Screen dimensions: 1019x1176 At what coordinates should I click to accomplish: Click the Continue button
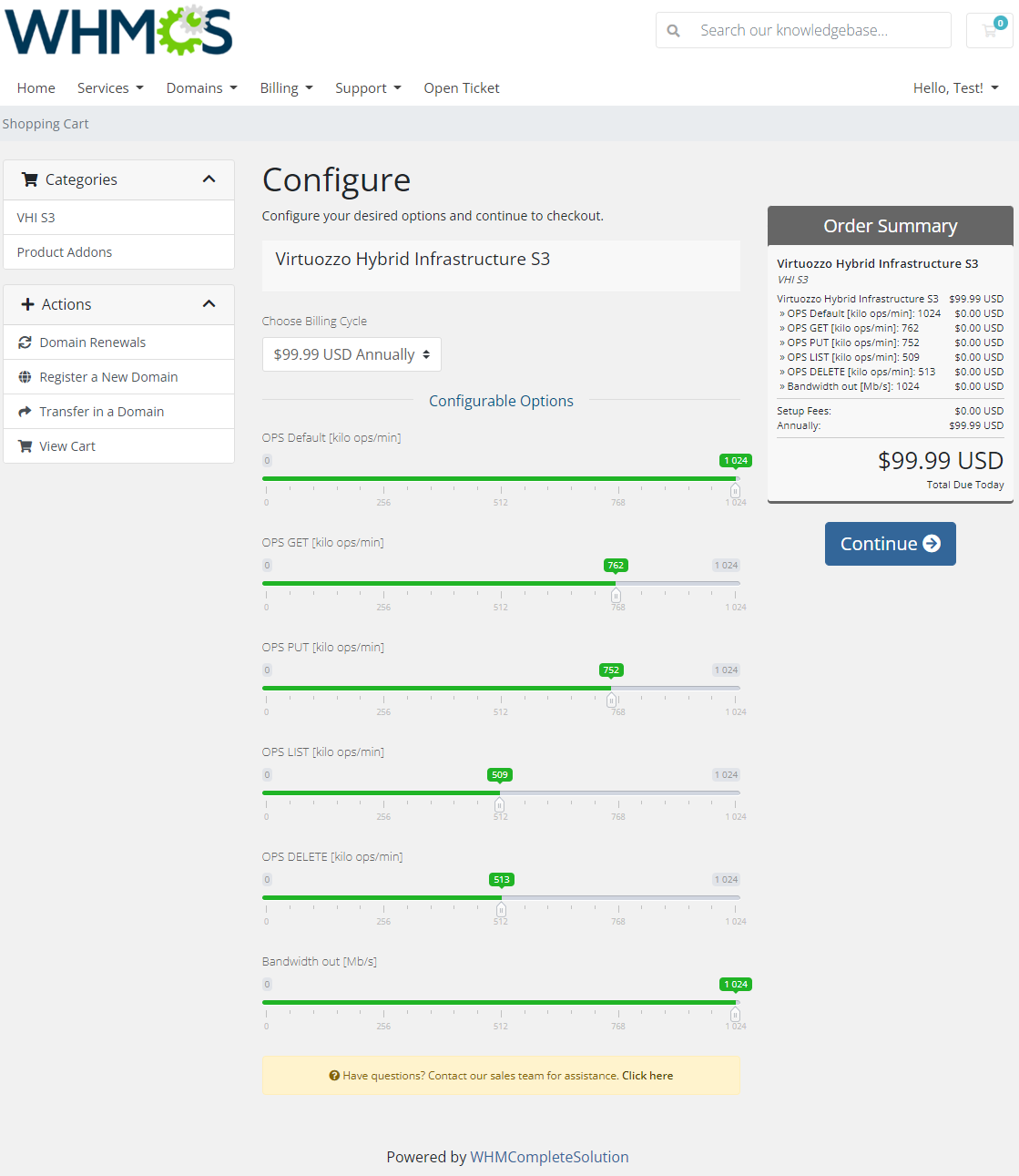click(x=891, y=544)
